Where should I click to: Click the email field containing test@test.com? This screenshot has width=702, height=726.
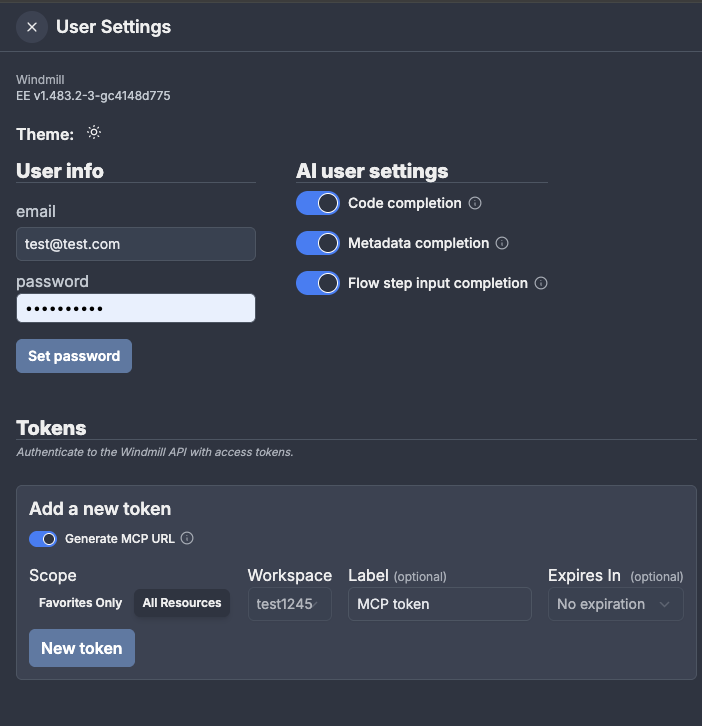point(136,243)
